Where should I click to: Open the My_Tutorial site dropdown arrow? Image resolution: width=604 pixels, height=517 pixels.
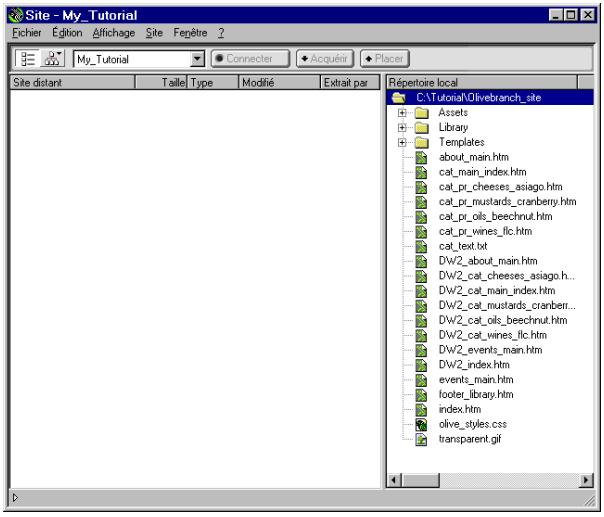(197, 59)
